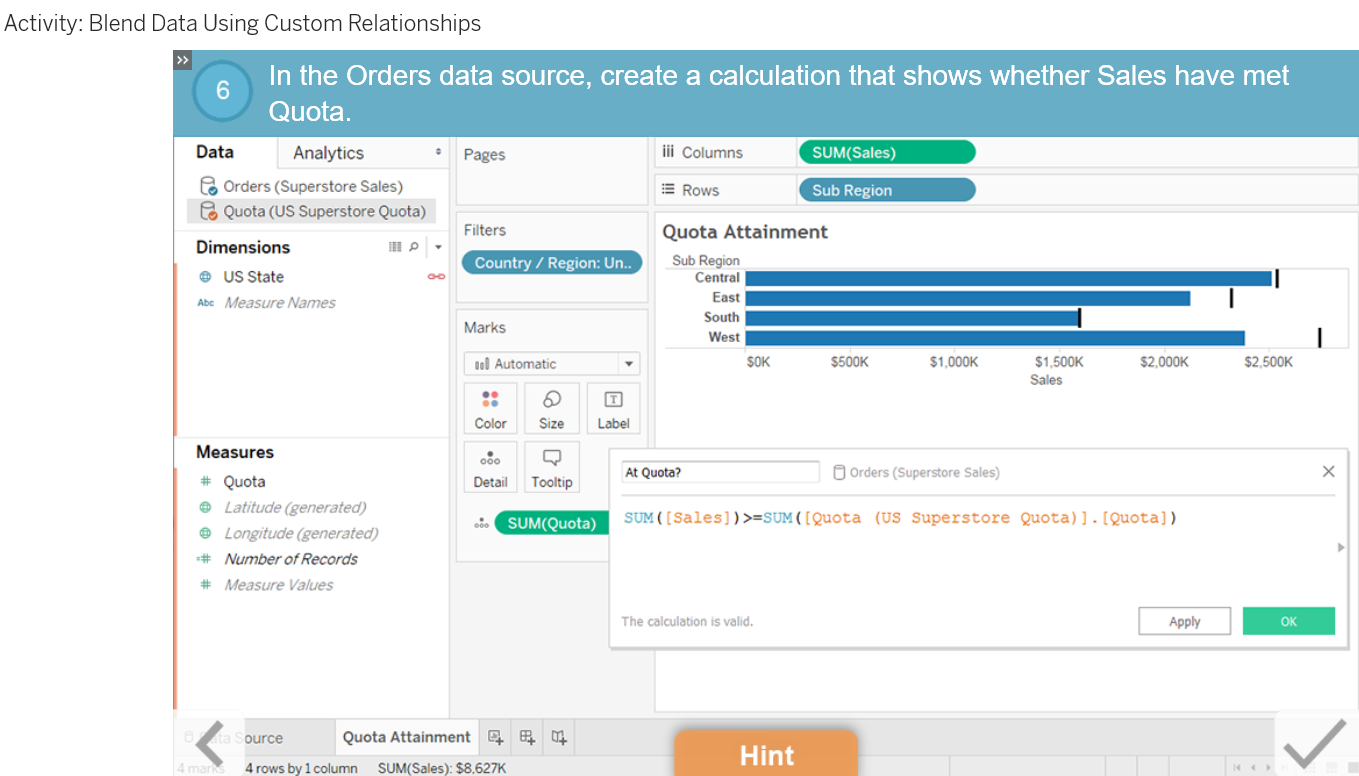Image resolution: width=1359 pixels, height=776 pixels.
Task: Click the detail icon left of SUM(Quota) pill
Action: tap(481, 523)
